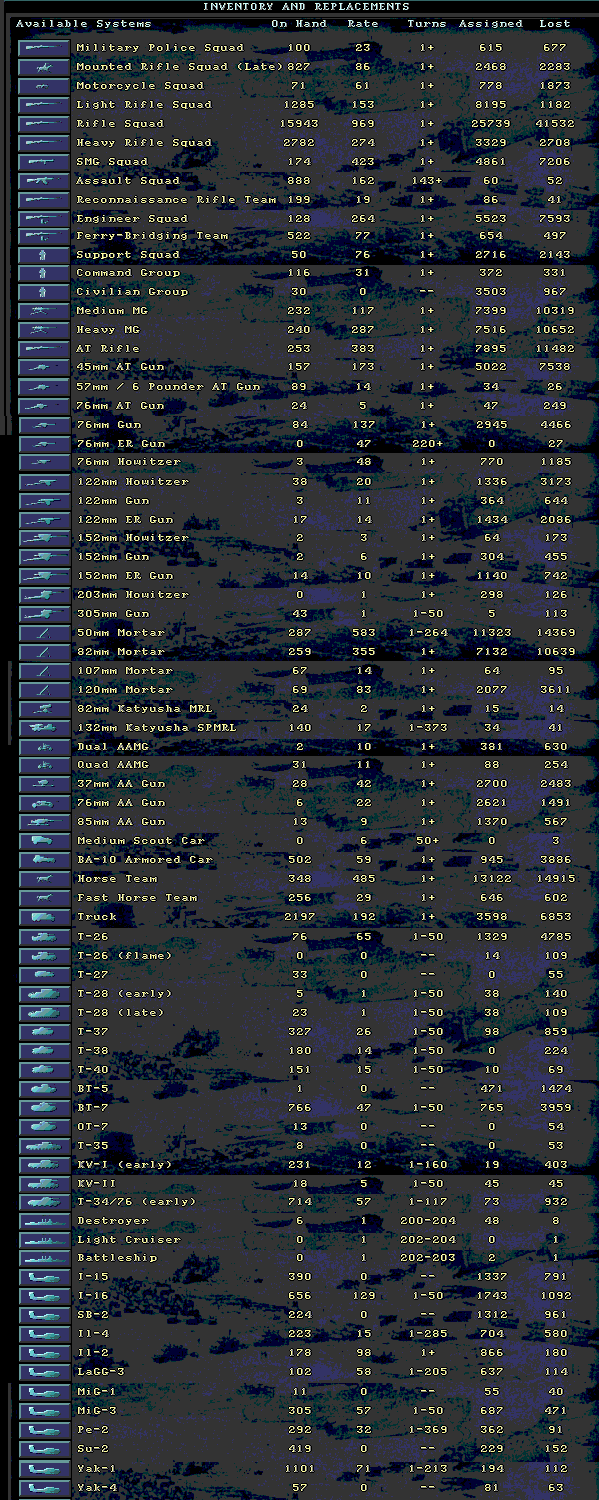Select the Motorcycle Squad icon
Image resolution: width=599 pixels, height=1500 pixels.
coord(44,86)
